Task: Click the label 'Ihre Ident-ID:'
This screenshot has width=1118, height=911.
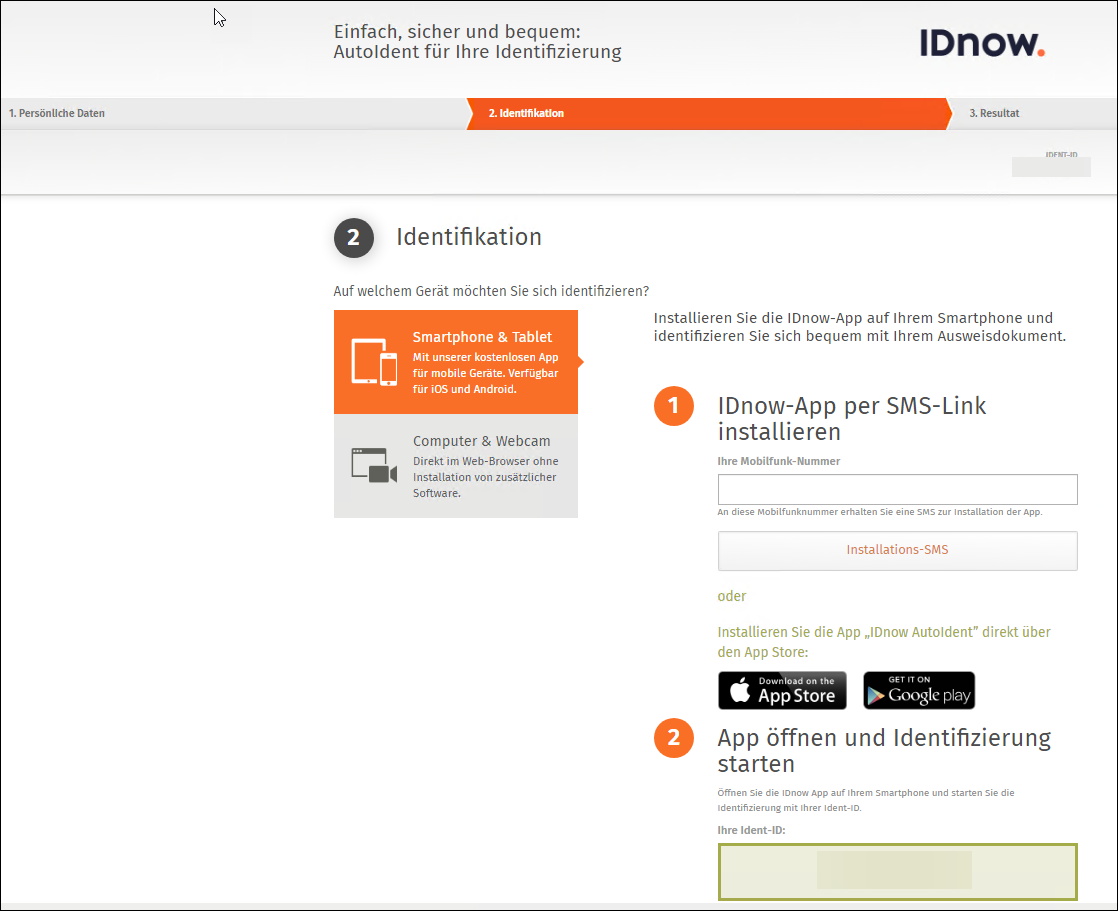Action: [x=752, y=830]
